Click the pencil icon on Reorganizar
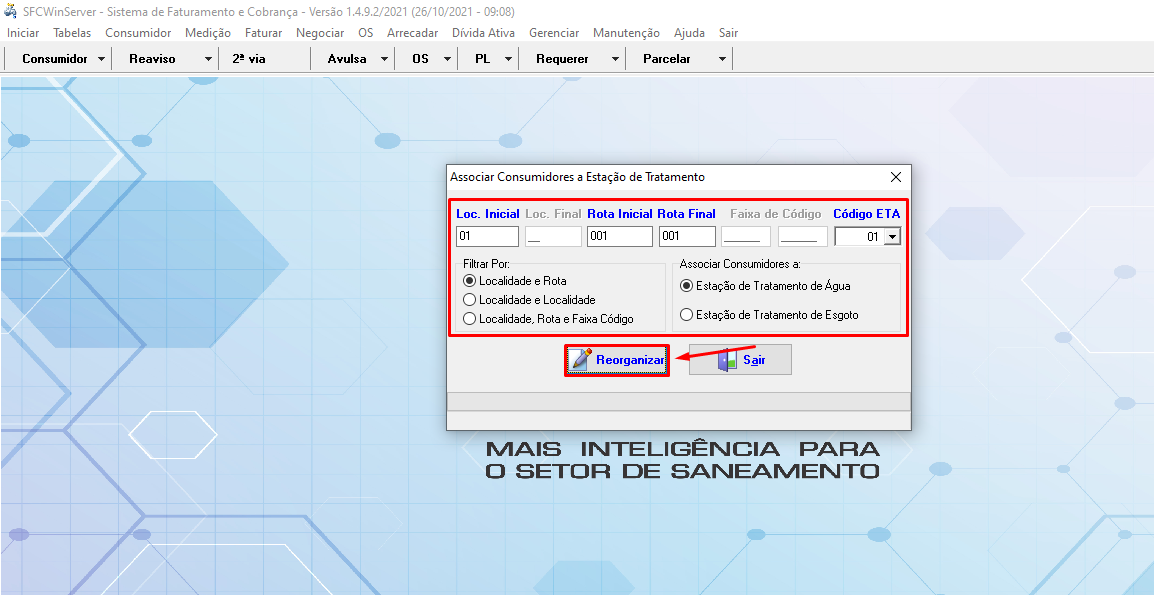Viewport: 1154px width, 595px height. (x=578, y=360)
